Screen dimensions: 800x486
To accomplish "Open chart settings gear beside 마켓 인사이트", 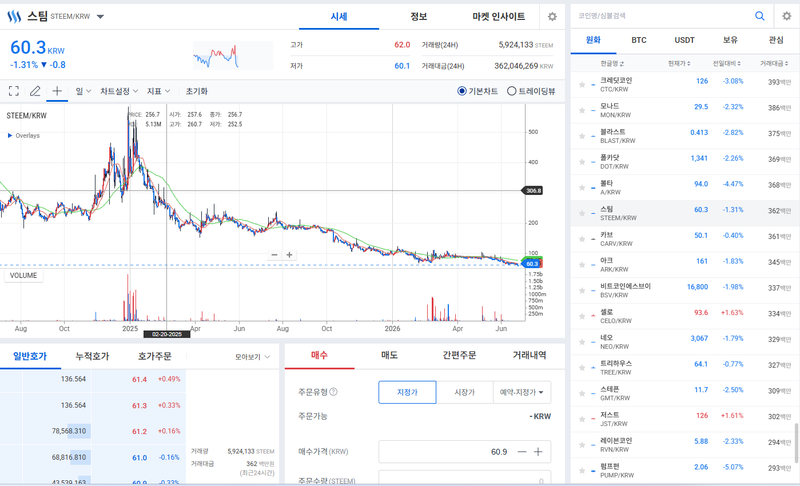I will tap(552, 16).
